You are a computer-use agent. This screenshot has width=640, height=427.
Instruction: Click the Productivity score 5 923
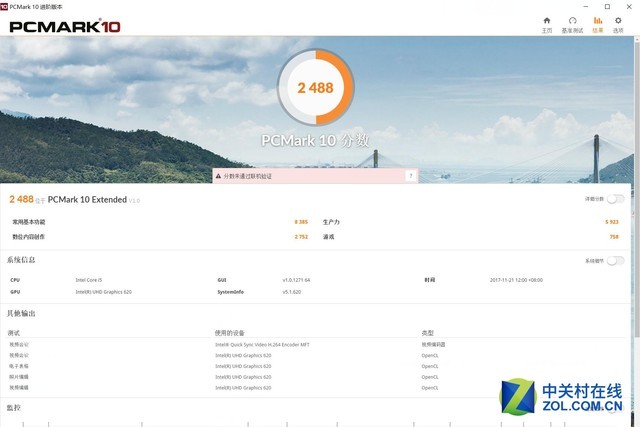pos(612,222)
